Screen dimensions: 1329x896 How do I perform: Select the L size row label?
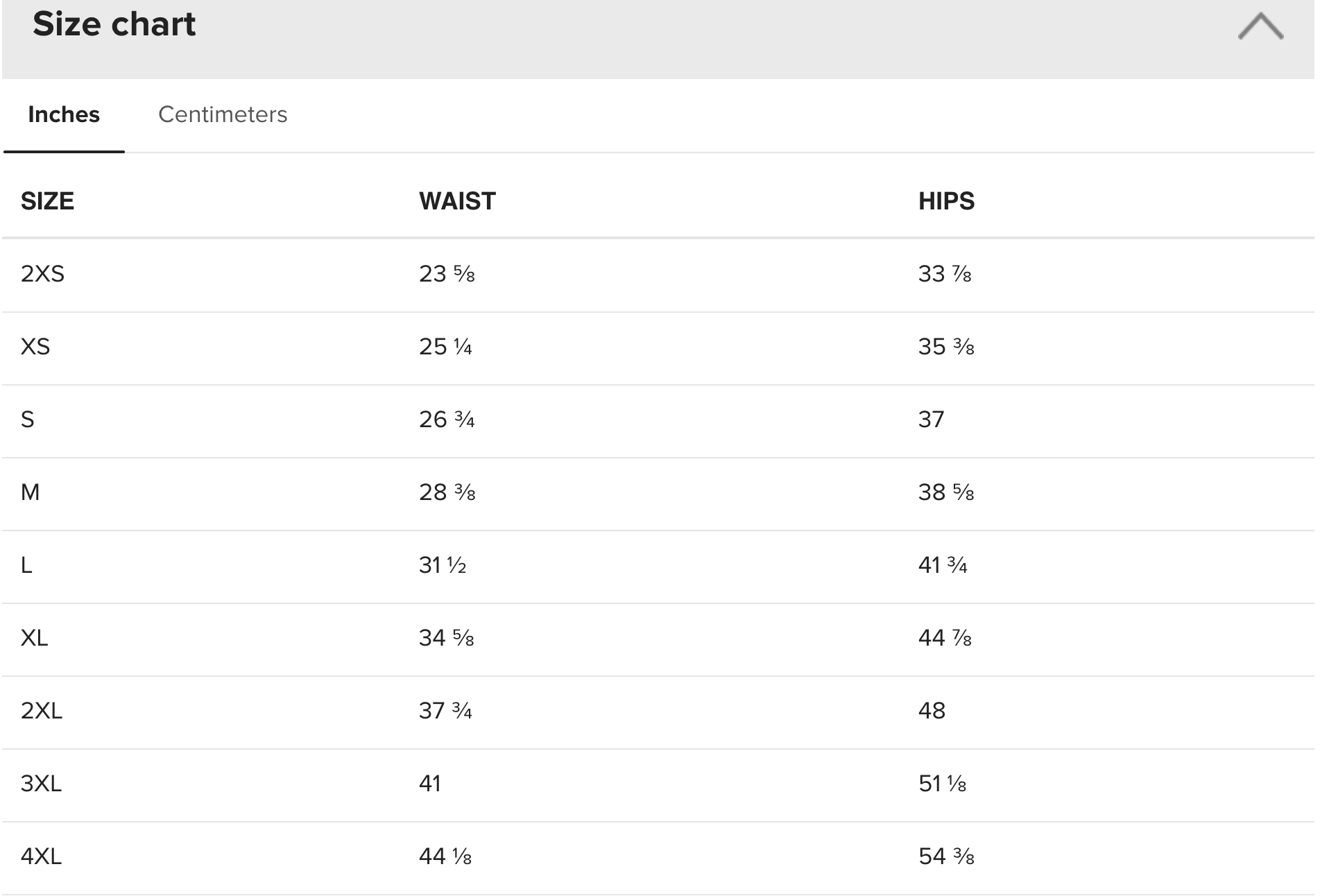[x=26, y=565]
